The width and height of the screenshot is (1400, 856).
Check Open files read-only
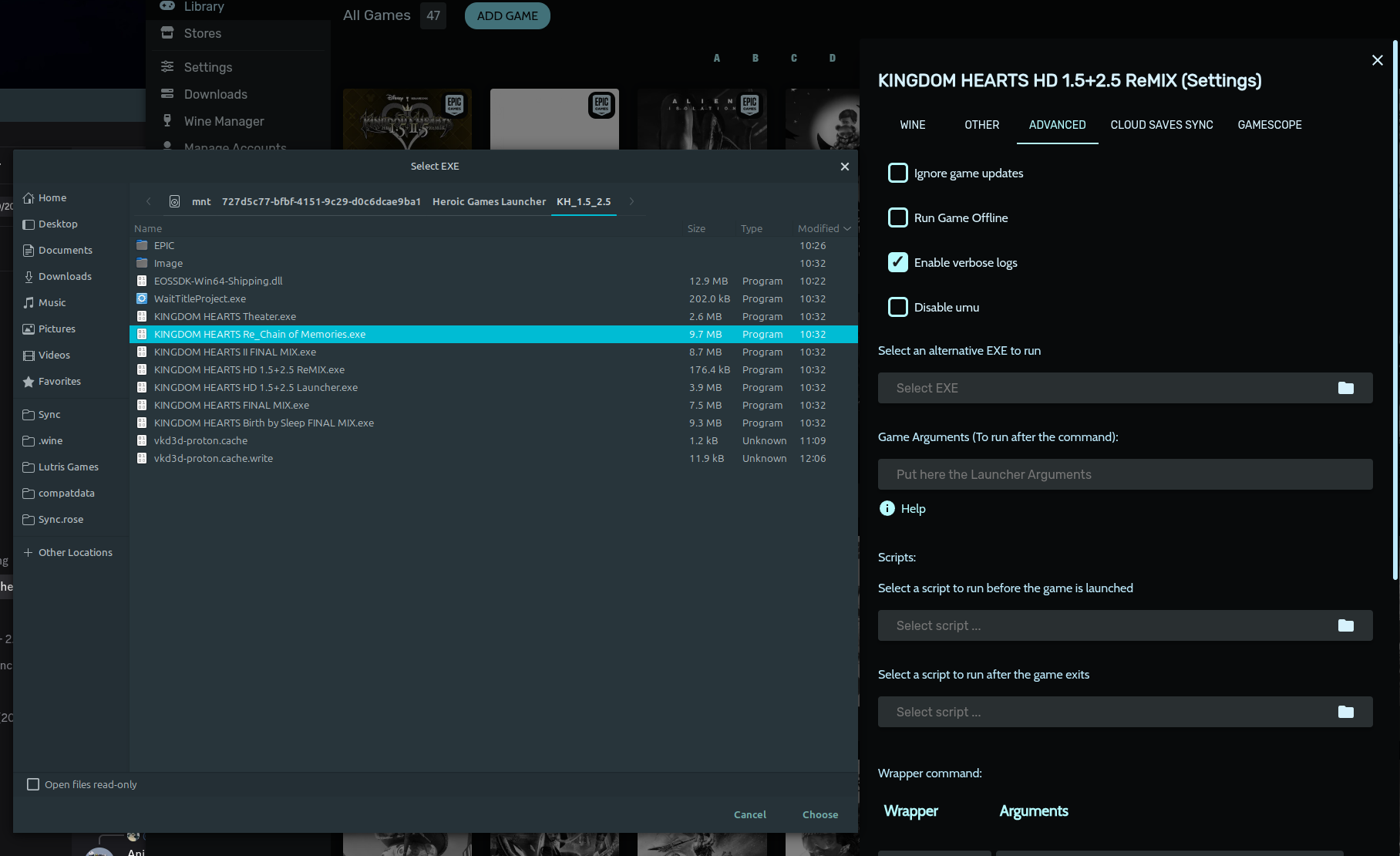(33, 784)
